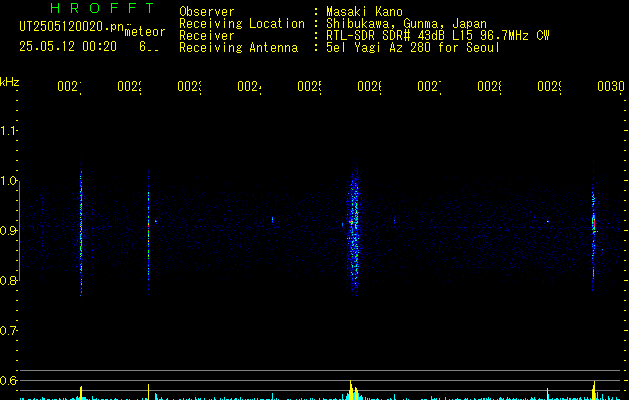Click the small dot echo below the 0024 label

(273, 219)
